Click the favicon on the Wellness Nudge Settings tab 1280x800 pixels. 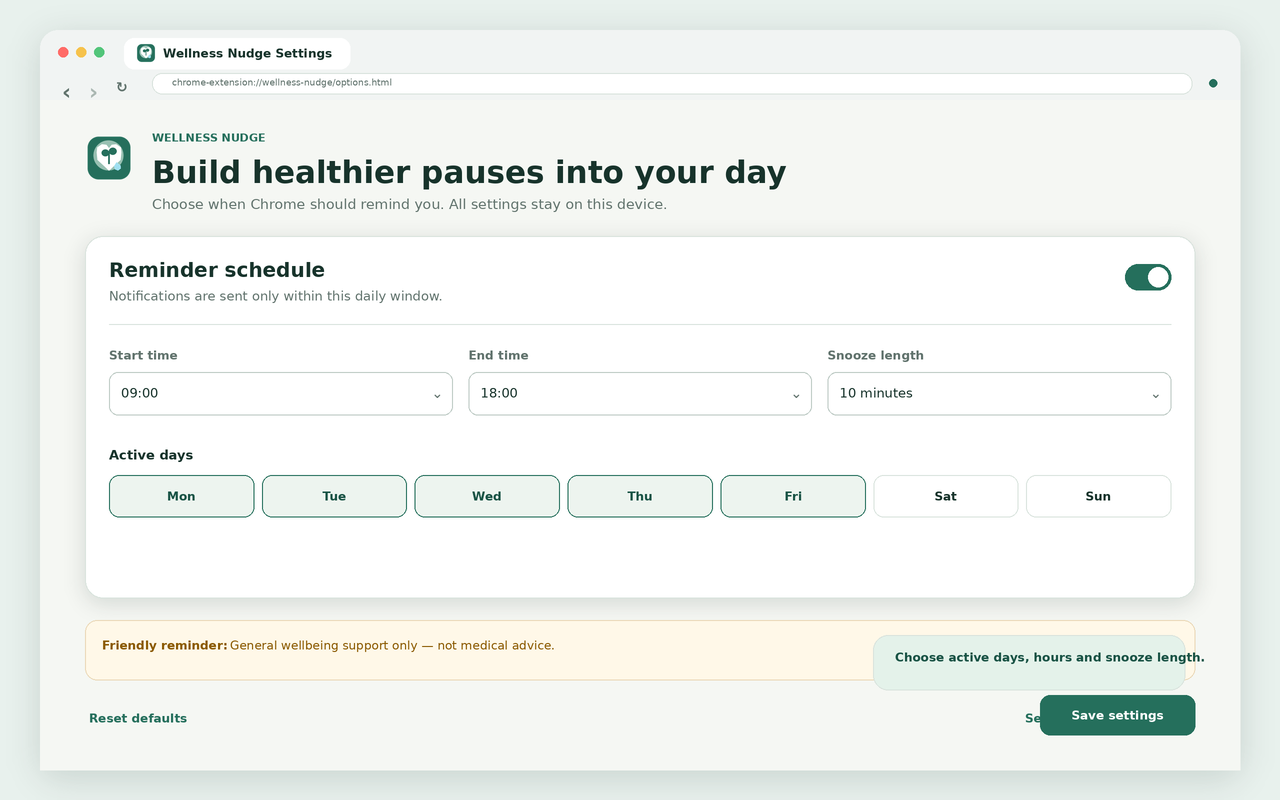146,53
